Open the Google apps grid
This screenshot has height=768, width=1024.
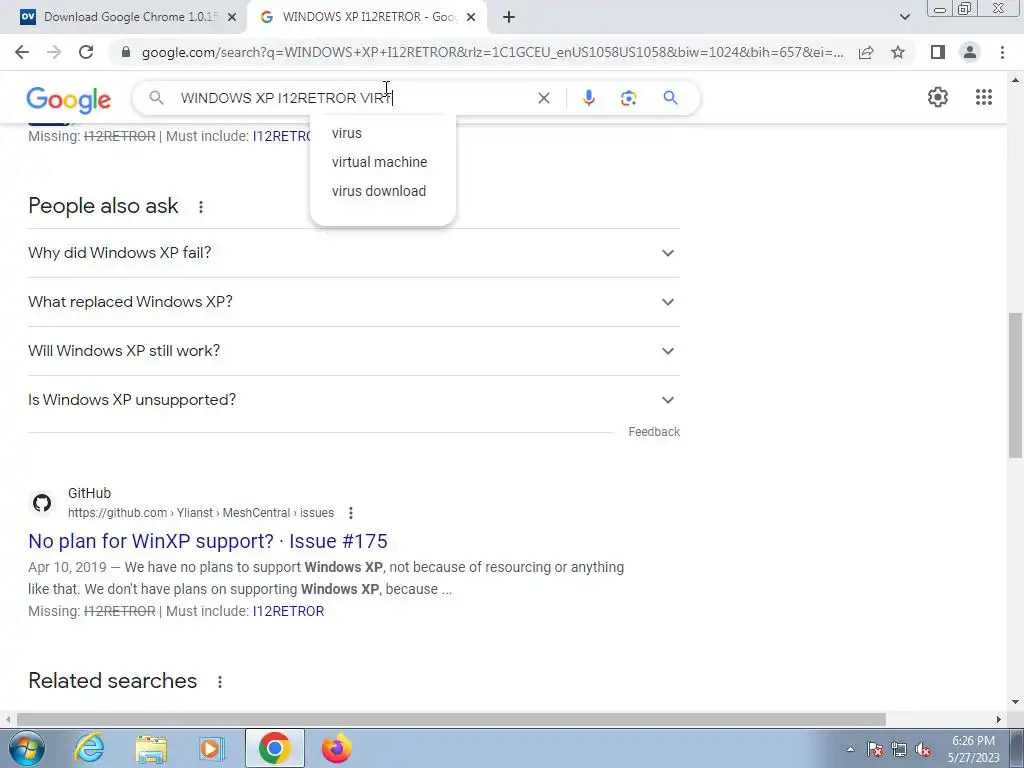(984, 97)
